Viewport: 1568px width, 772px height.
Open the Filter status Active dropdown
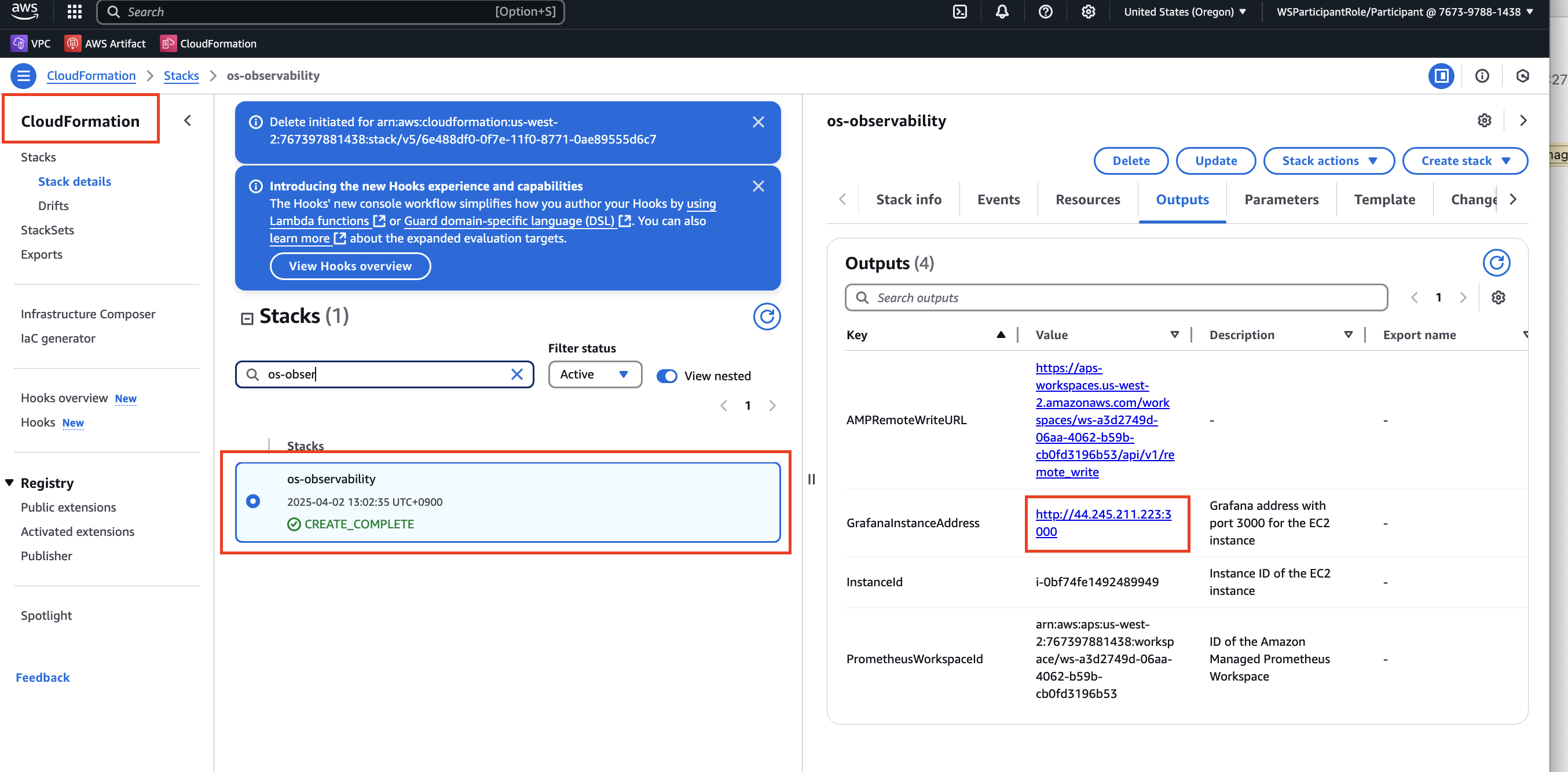click(595, 374)
